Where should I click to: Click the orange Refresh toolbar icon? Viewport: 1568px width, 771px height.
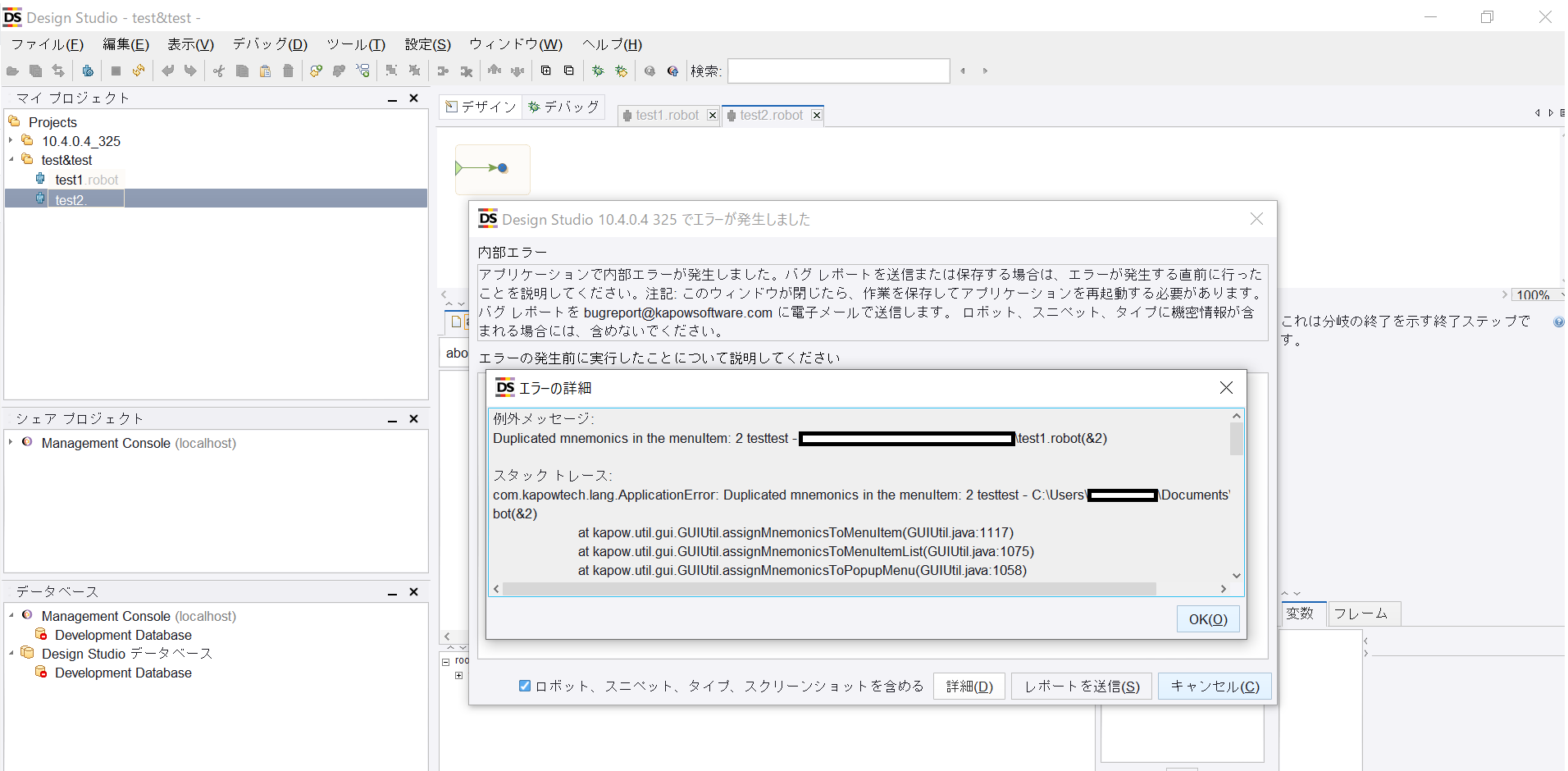(x=139, y=71)
